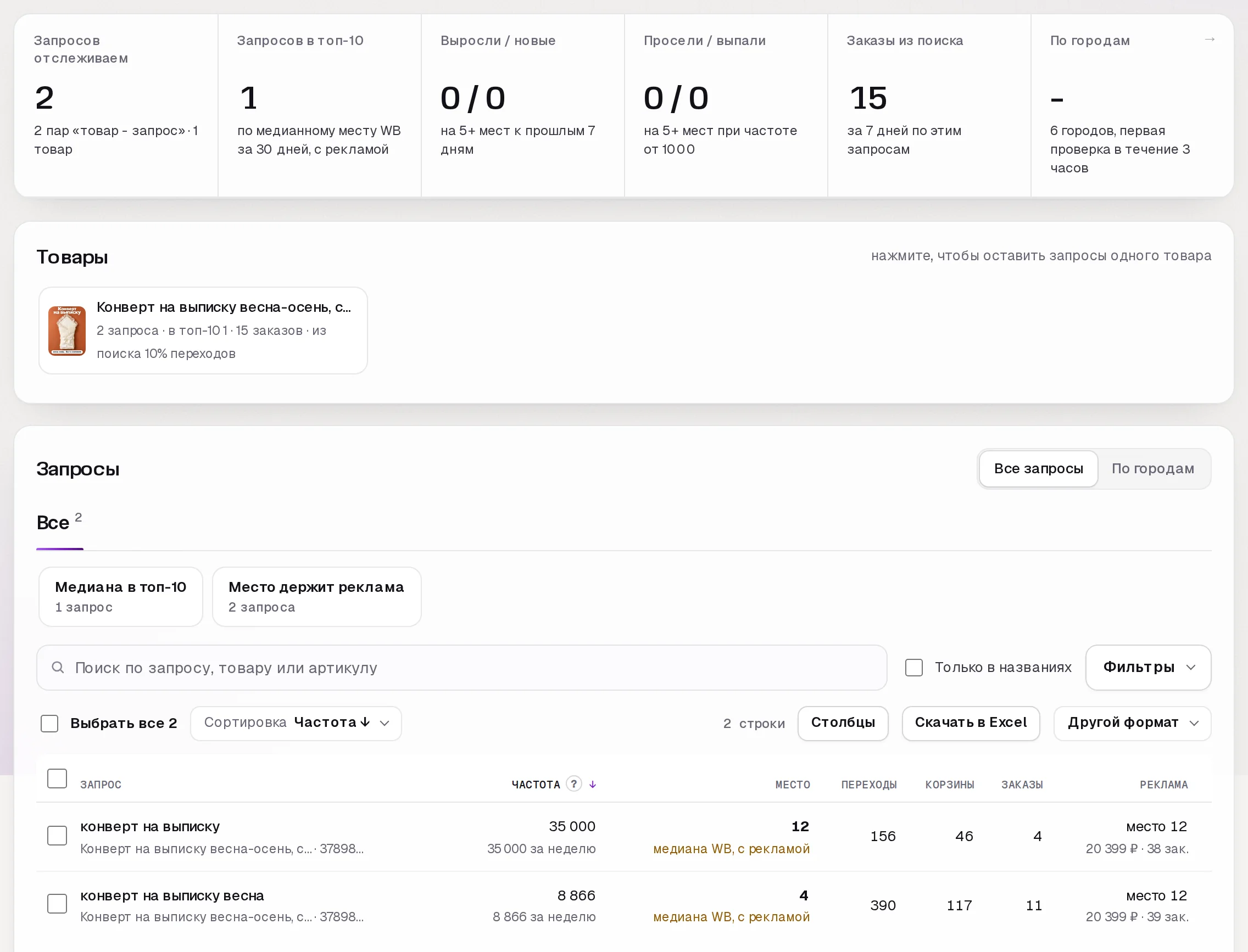The image size is (1248, 952).
Task: Open the Заказы из поиска summary card
Action: [929, 105]
